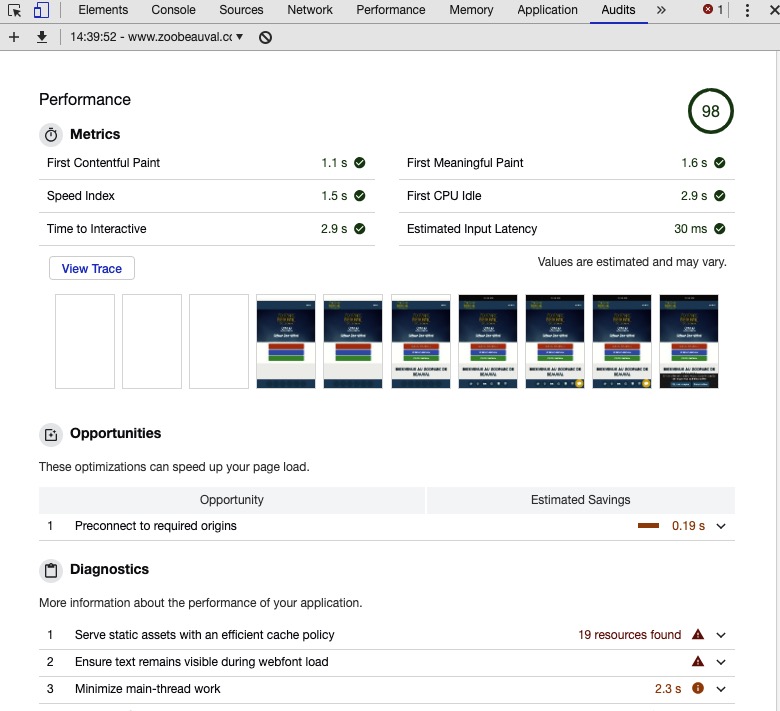Click the View Trace button

92,269
